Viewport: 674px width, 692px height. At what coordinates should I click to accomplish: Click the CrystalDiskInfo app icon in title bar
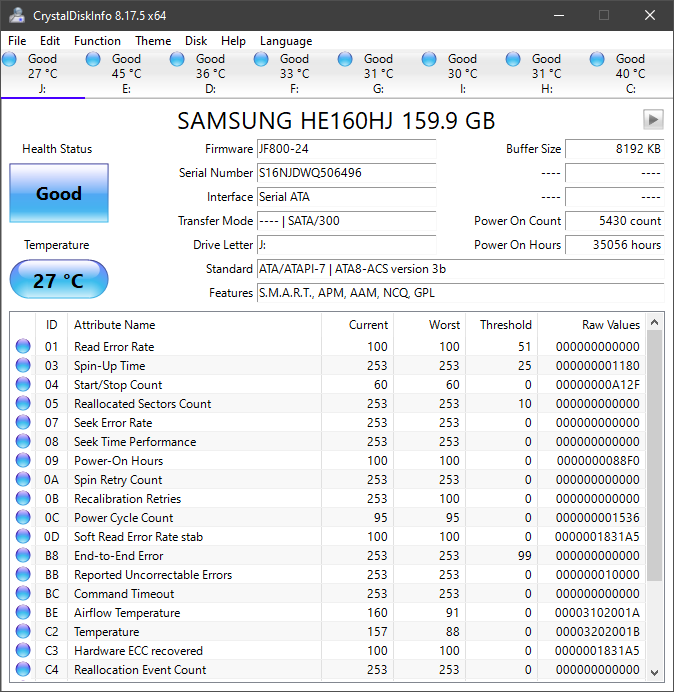[x=17, y=15]
